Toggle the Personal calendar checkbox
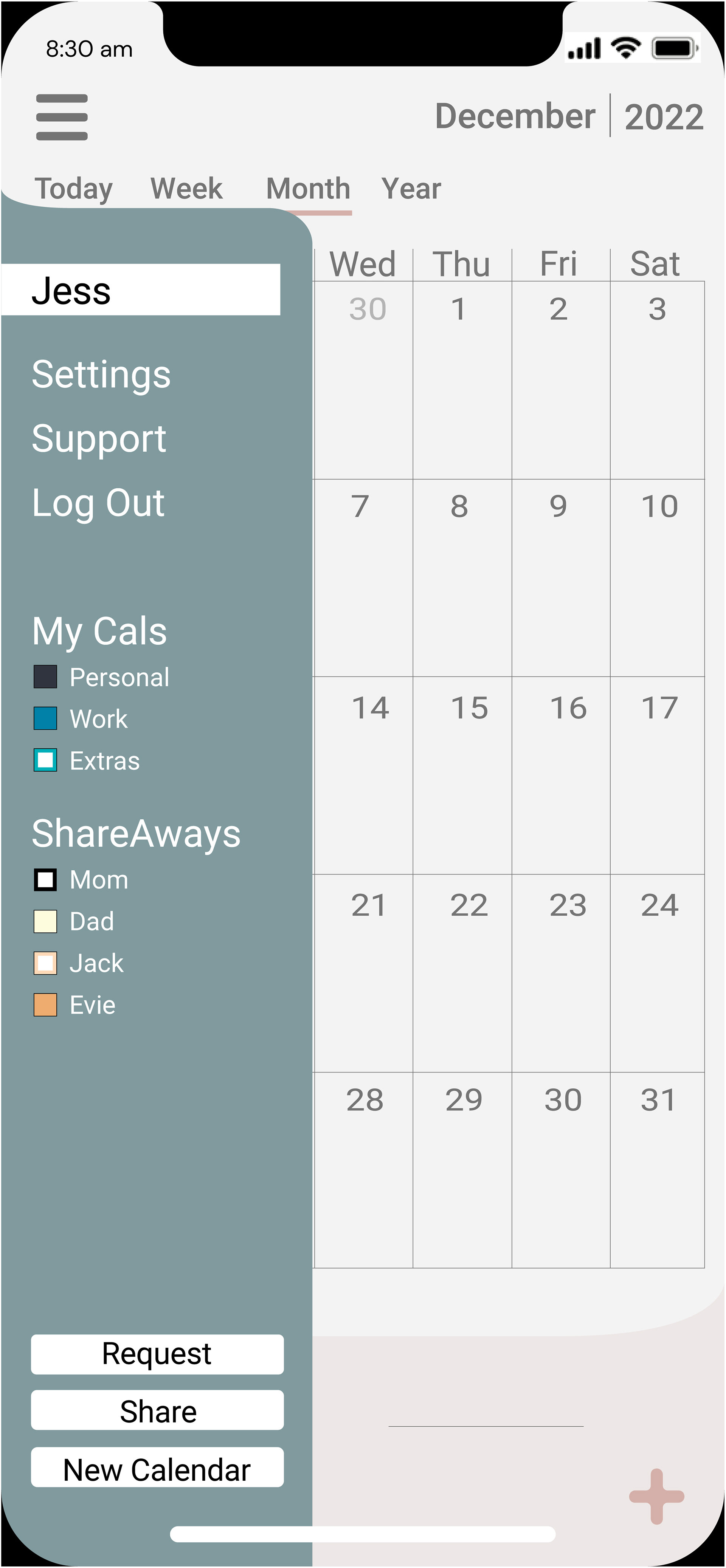 coord(45,676)
